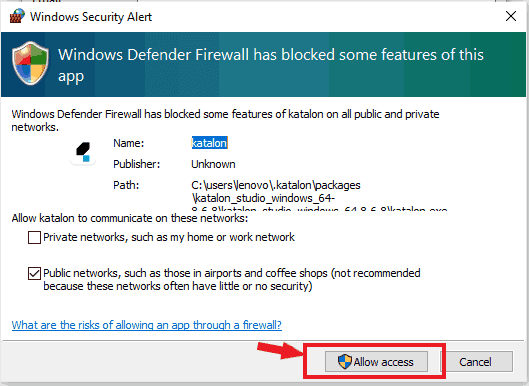Click the Cancel button

476,362
